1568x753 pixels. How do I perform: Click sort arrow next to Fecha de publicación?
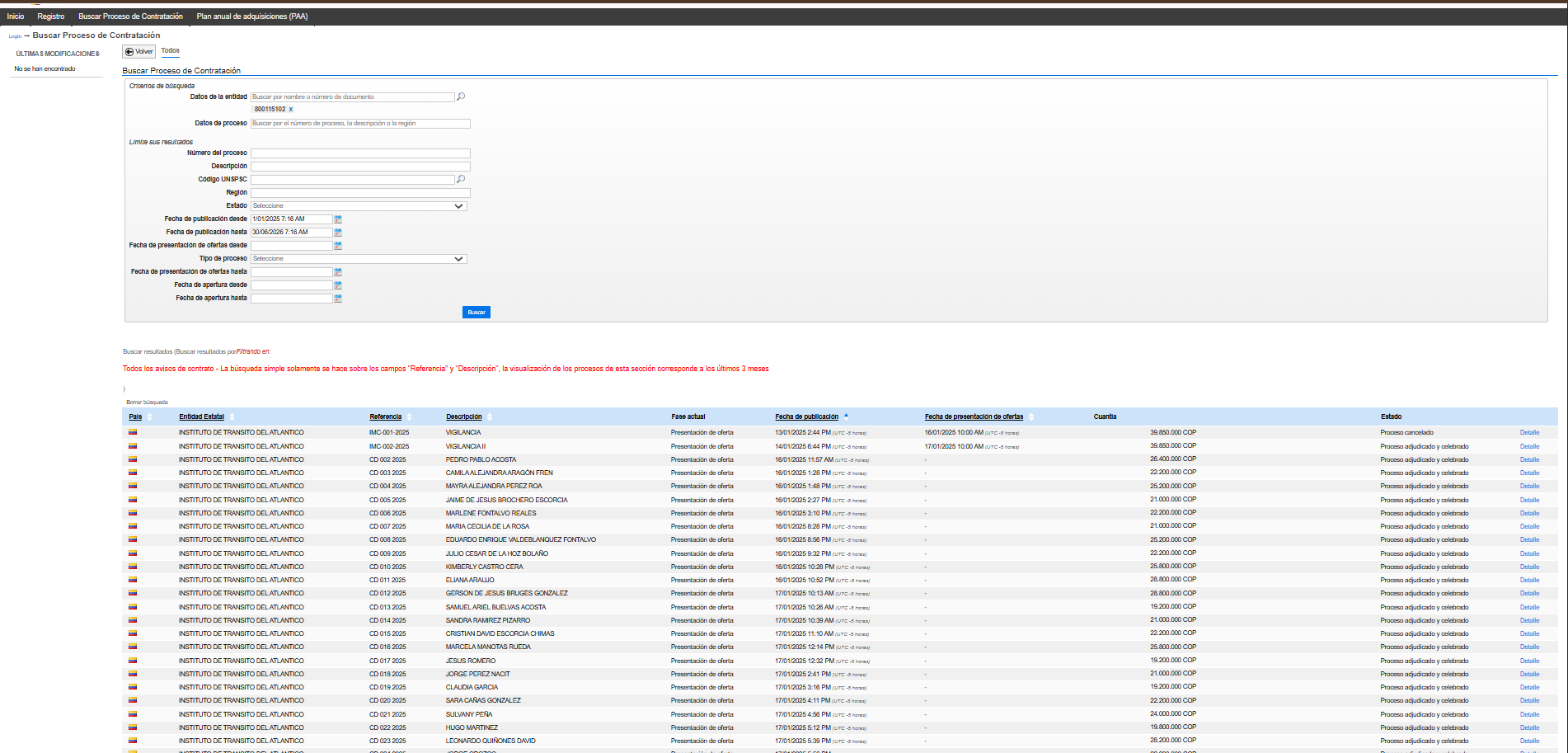pyautogui.click(x=846, y=416)
